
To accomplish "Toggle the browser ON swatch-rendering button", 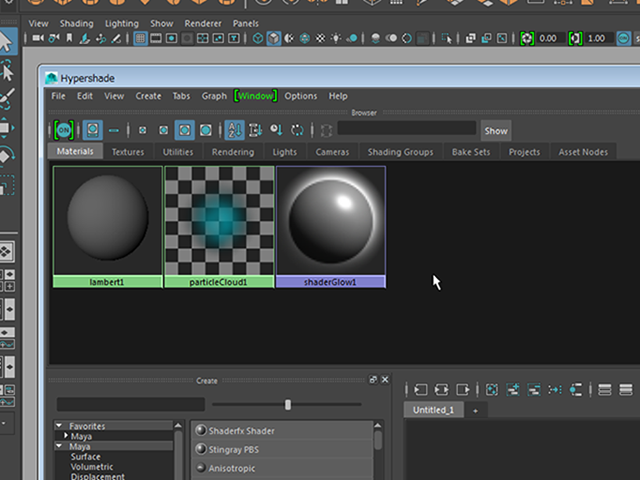I will (x=64, y=131).
